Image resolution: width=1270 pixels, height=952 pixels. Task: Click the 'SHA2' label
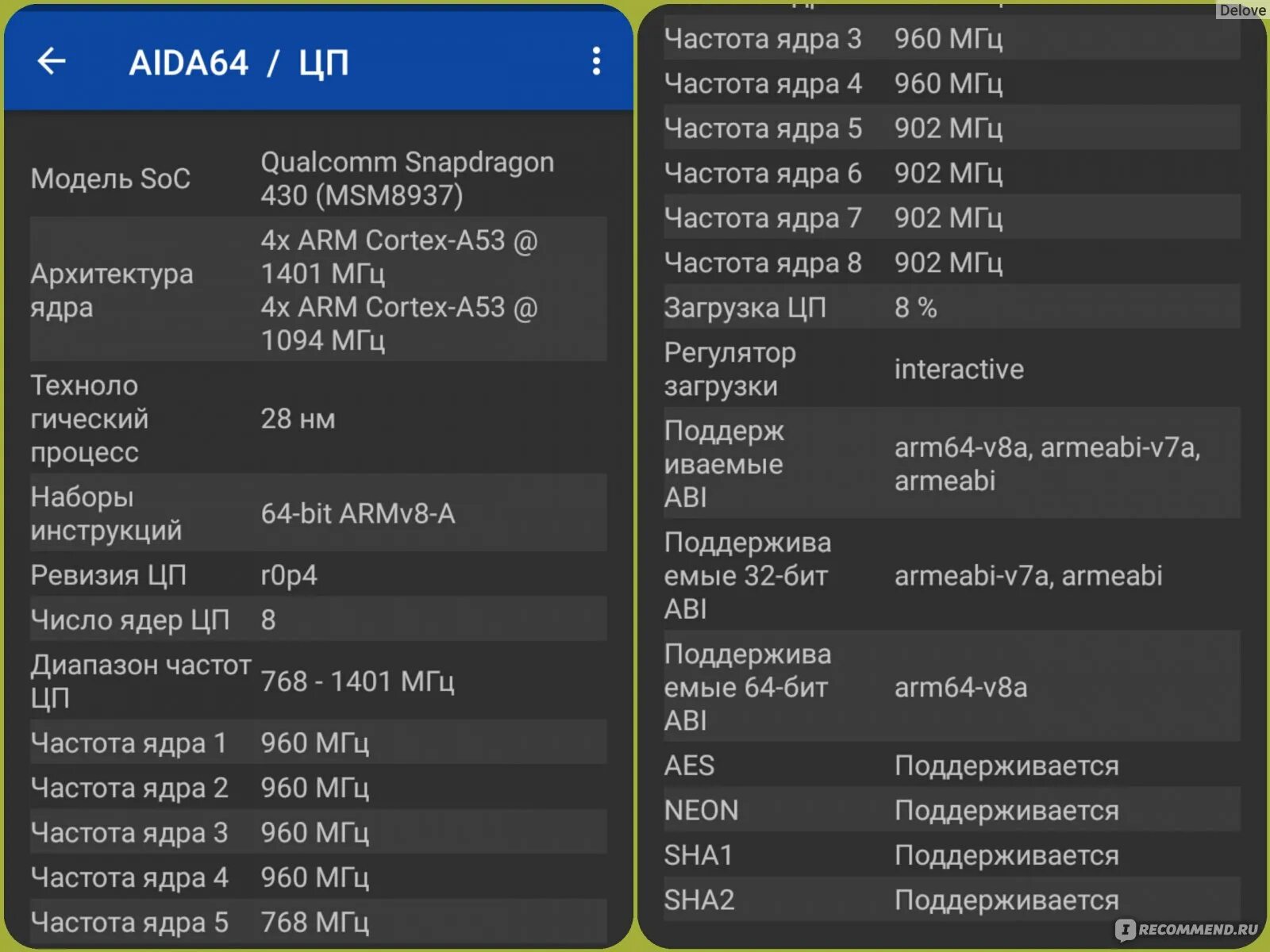click(x=699, y=900)
